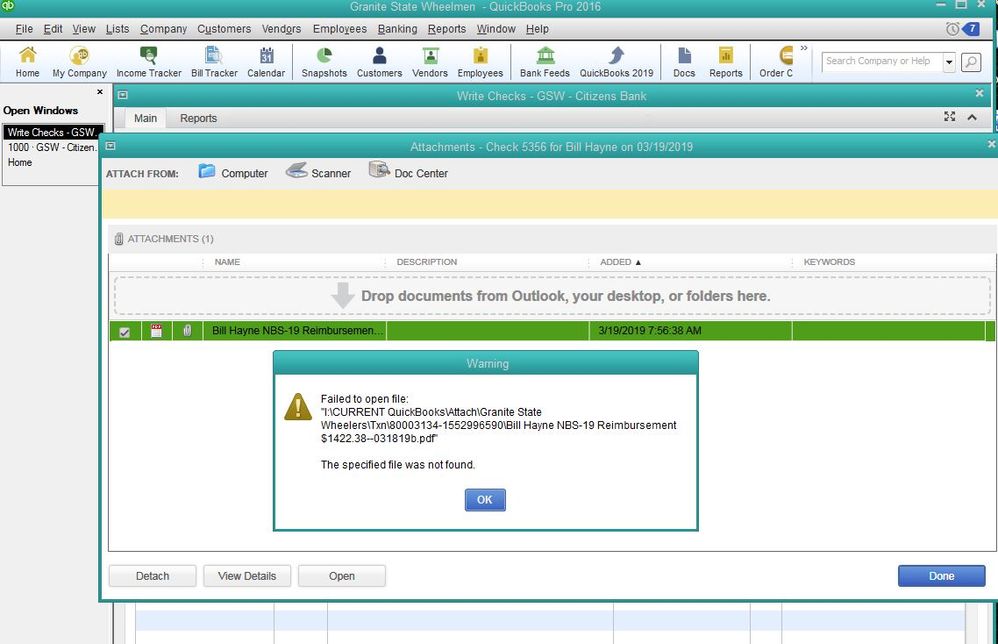
Task: Select the Bill Hayne NBS-19 Reimbursement attachment name
Action: tap(298, 331)
